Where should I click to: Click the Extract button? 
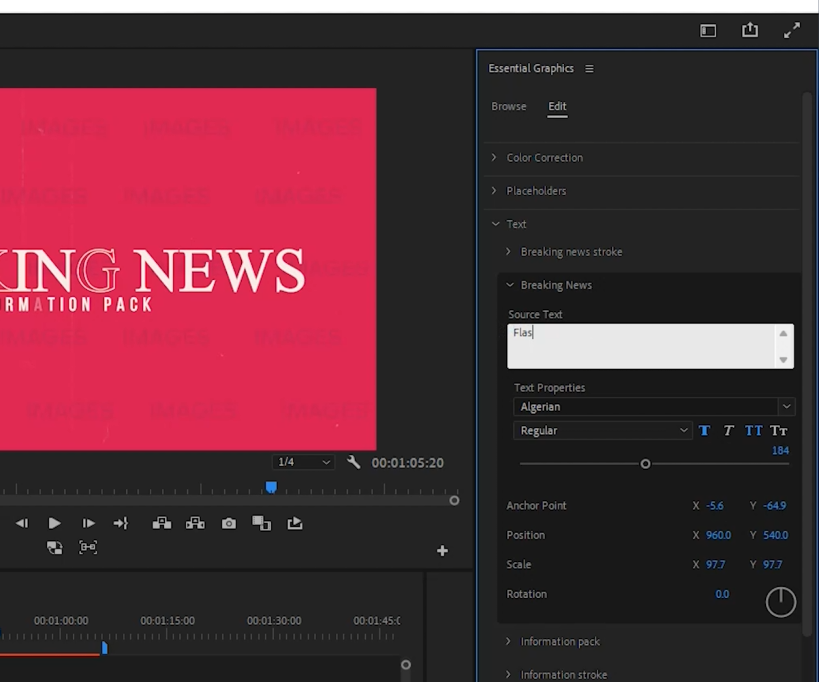tap(195, 523)
